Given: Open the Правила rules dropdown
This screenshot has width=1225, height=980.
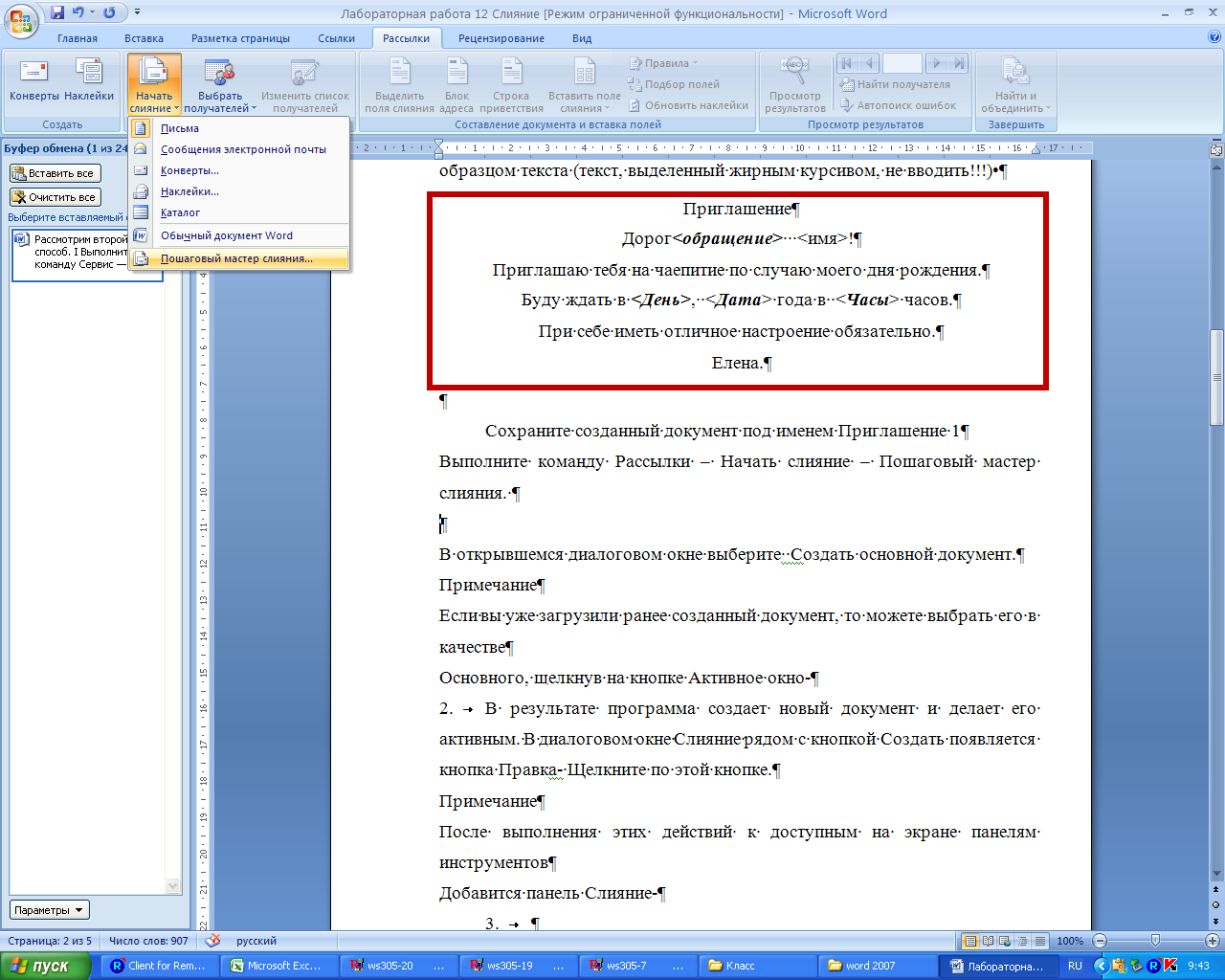Looking at the screenshot, I should click(664, 63).
